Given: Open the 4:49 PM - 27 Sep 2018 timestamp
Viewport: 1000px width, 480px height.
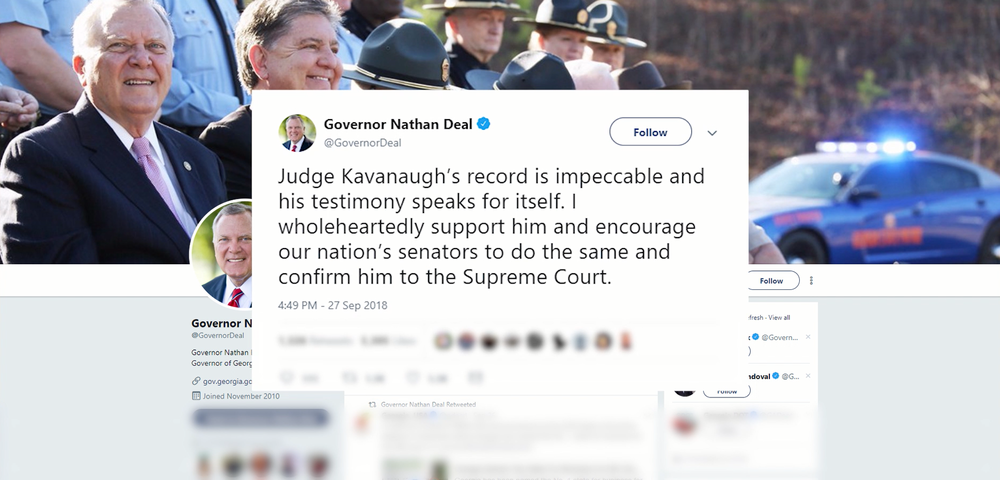Looking at the screenshot, I should coord(332,305).
